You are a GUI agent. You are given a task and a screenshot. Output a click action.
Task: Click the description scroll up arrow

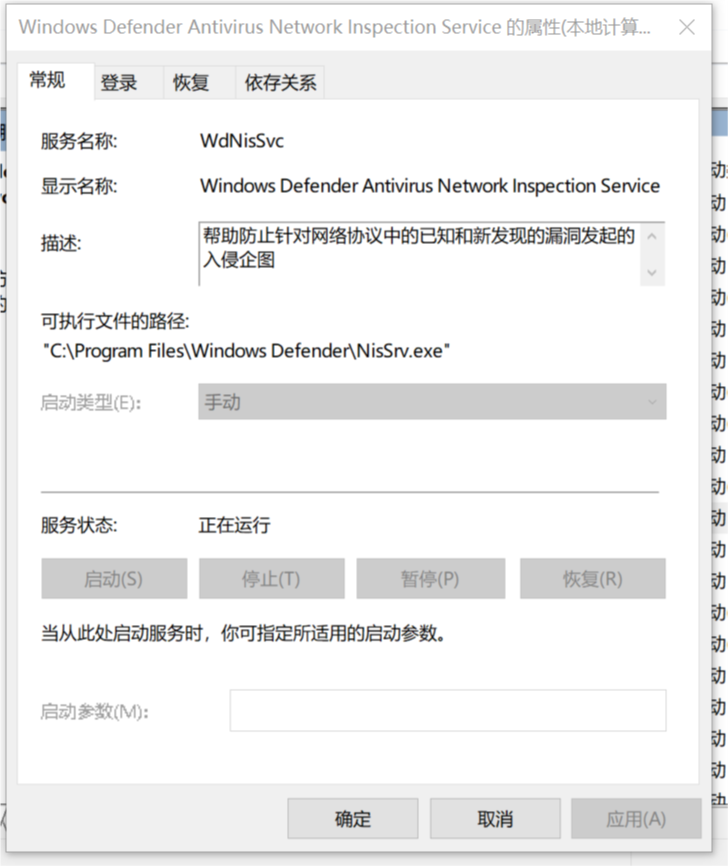[x=652, y=236]
